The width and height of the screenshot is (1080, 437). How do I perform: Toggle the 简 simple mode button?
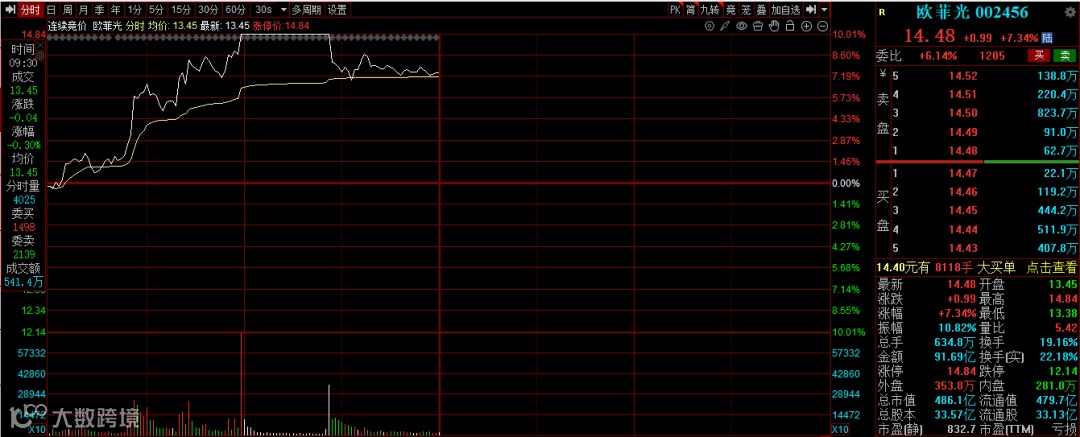point(690,10)
